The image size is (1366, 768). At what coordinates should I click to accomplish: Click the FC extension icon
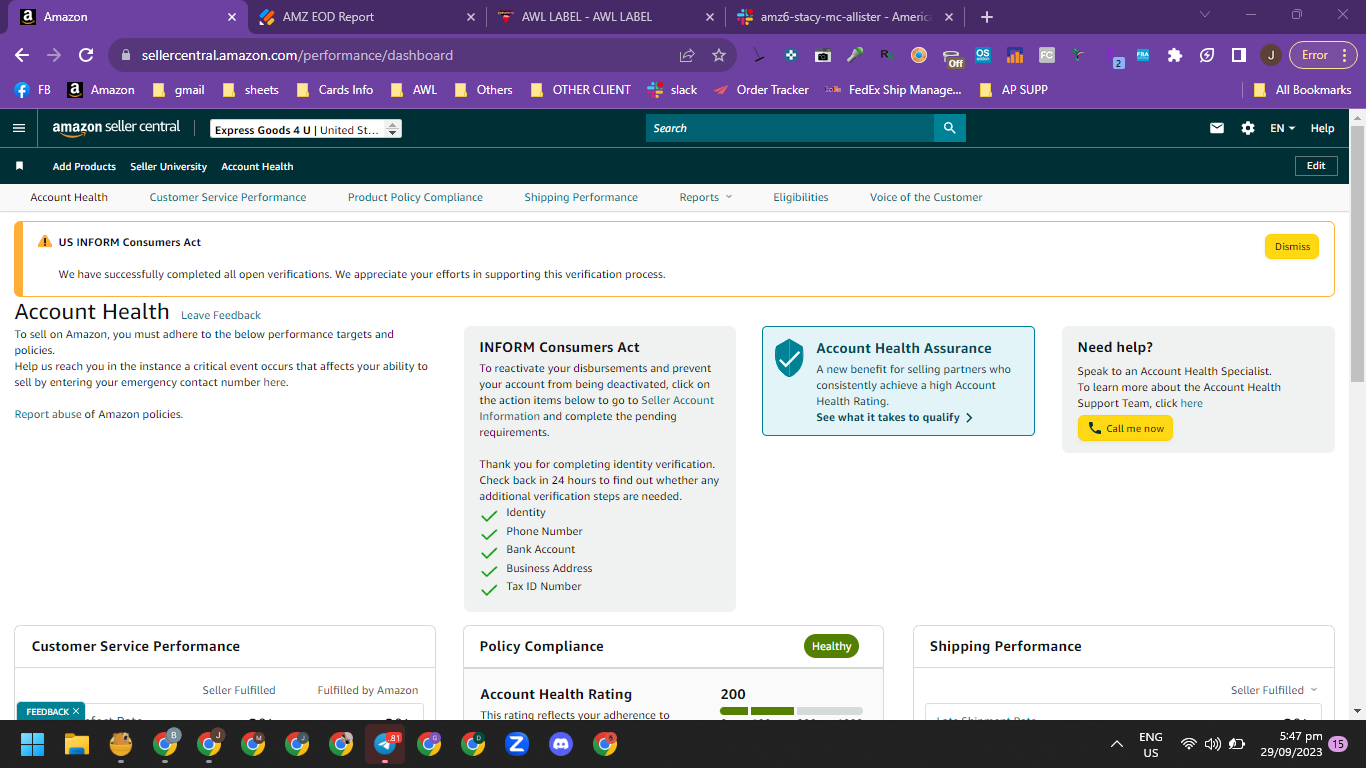click(x=1047, y=55)
